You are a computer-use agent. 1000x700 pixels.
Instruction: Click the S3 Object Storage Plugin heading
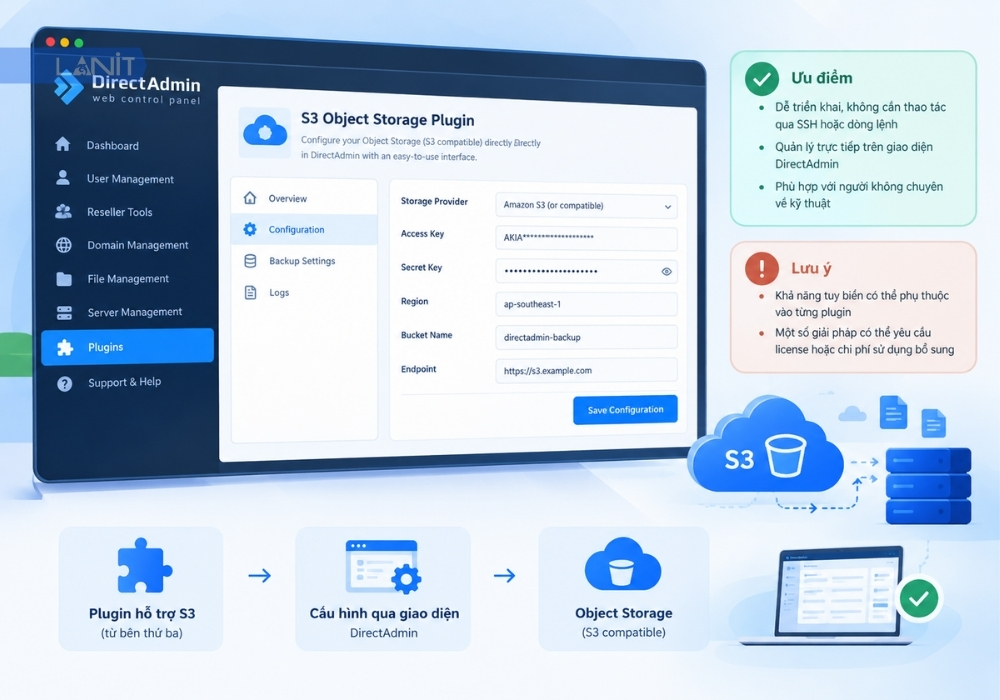(388, 119)
